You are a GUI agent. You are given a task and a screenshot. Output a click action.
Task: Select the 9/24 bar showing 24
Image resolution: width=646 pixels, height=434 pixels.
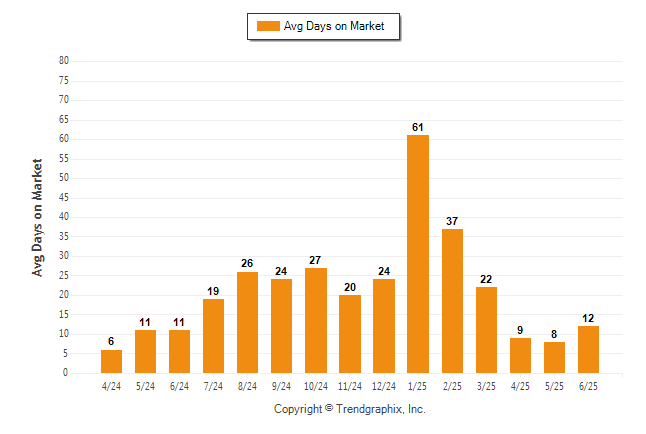(281, 326)
